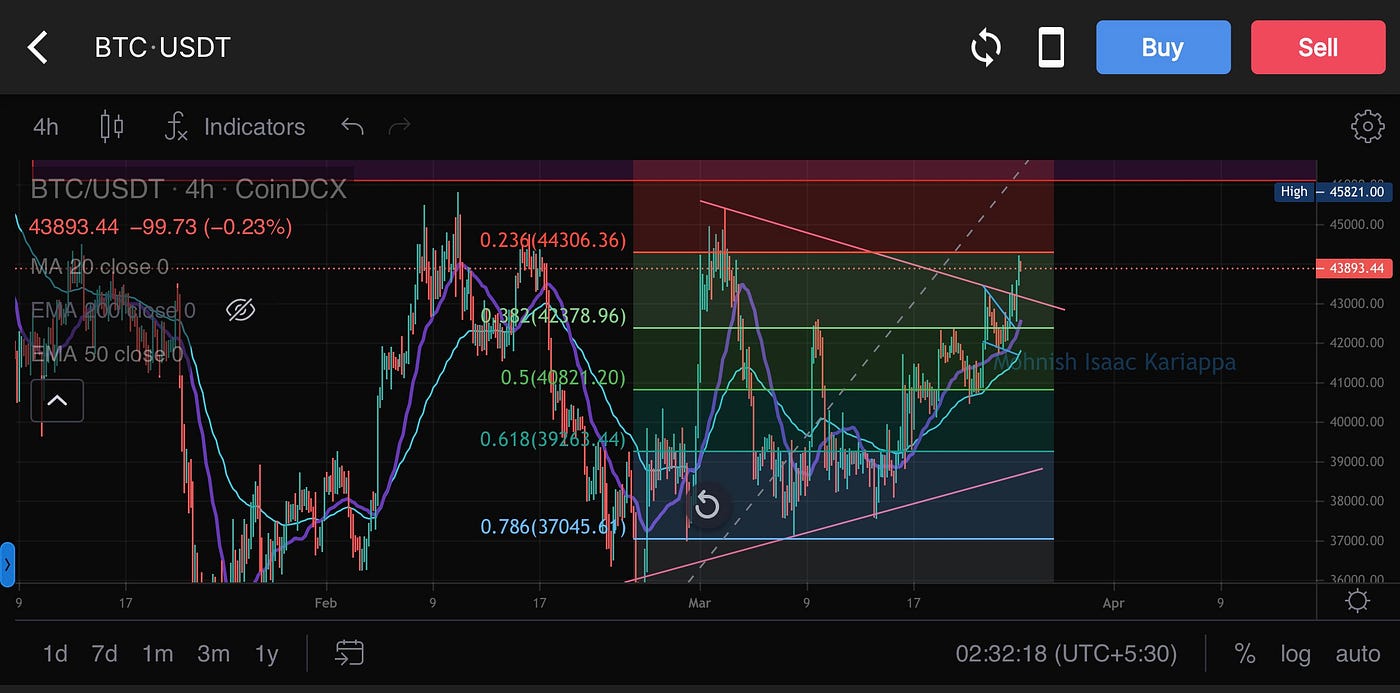Open the candlestick chart type picker
Screen dimensions: 1400x693
112,127
